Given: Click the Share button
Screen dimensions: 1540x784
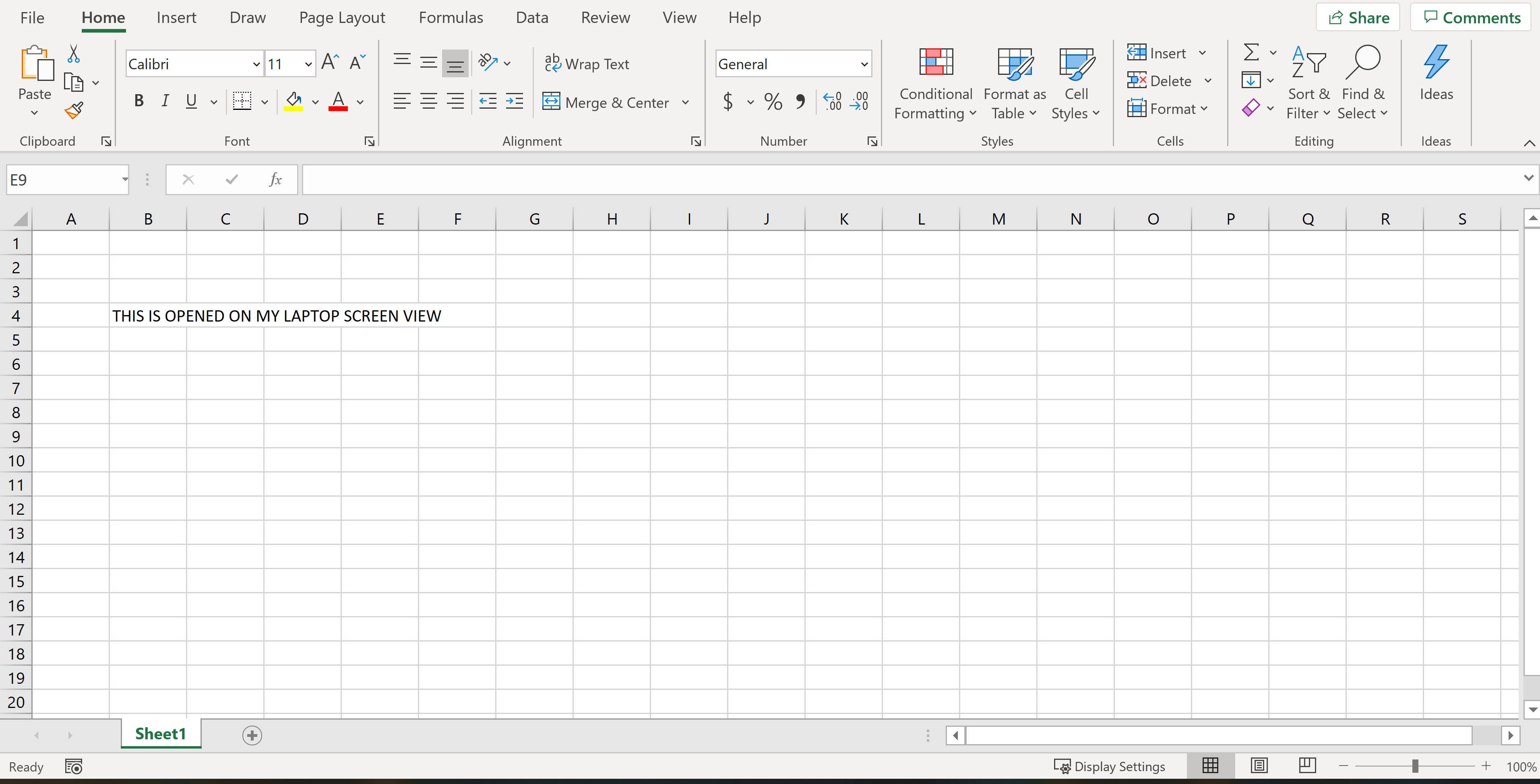Looking at the screenshot, I should tap(1358, 17).
